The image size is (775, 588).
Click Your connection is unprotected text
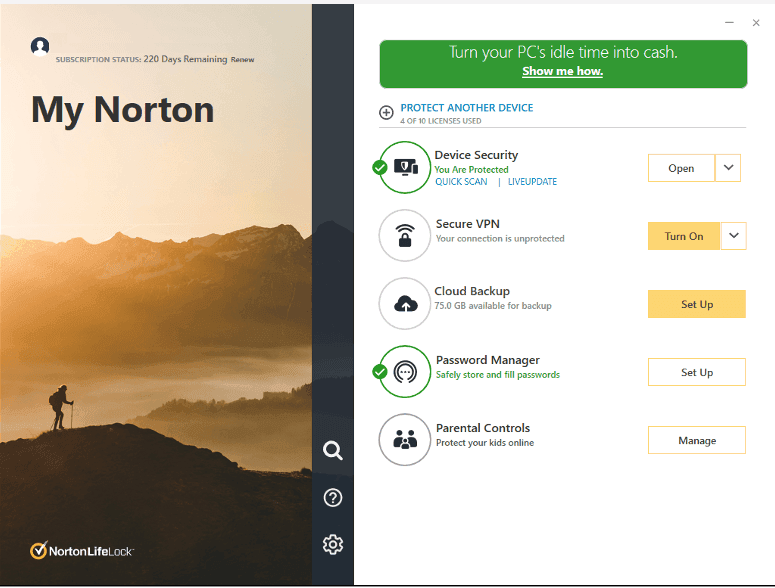click(500, 238)
